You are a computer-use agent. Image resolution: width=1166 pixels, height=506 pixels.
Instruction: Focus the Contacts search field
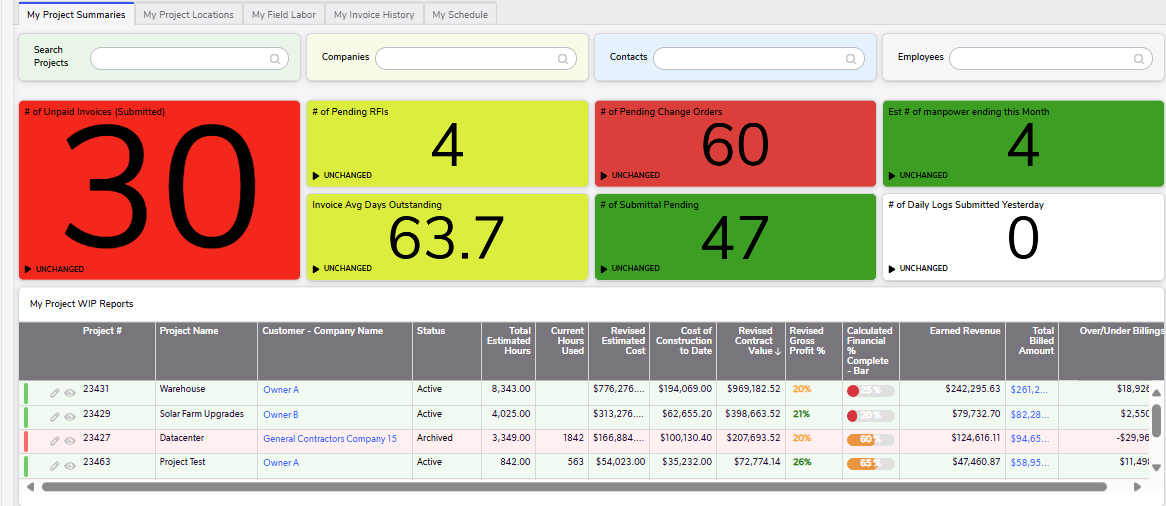pyautogui.click(x=758, y=59)
